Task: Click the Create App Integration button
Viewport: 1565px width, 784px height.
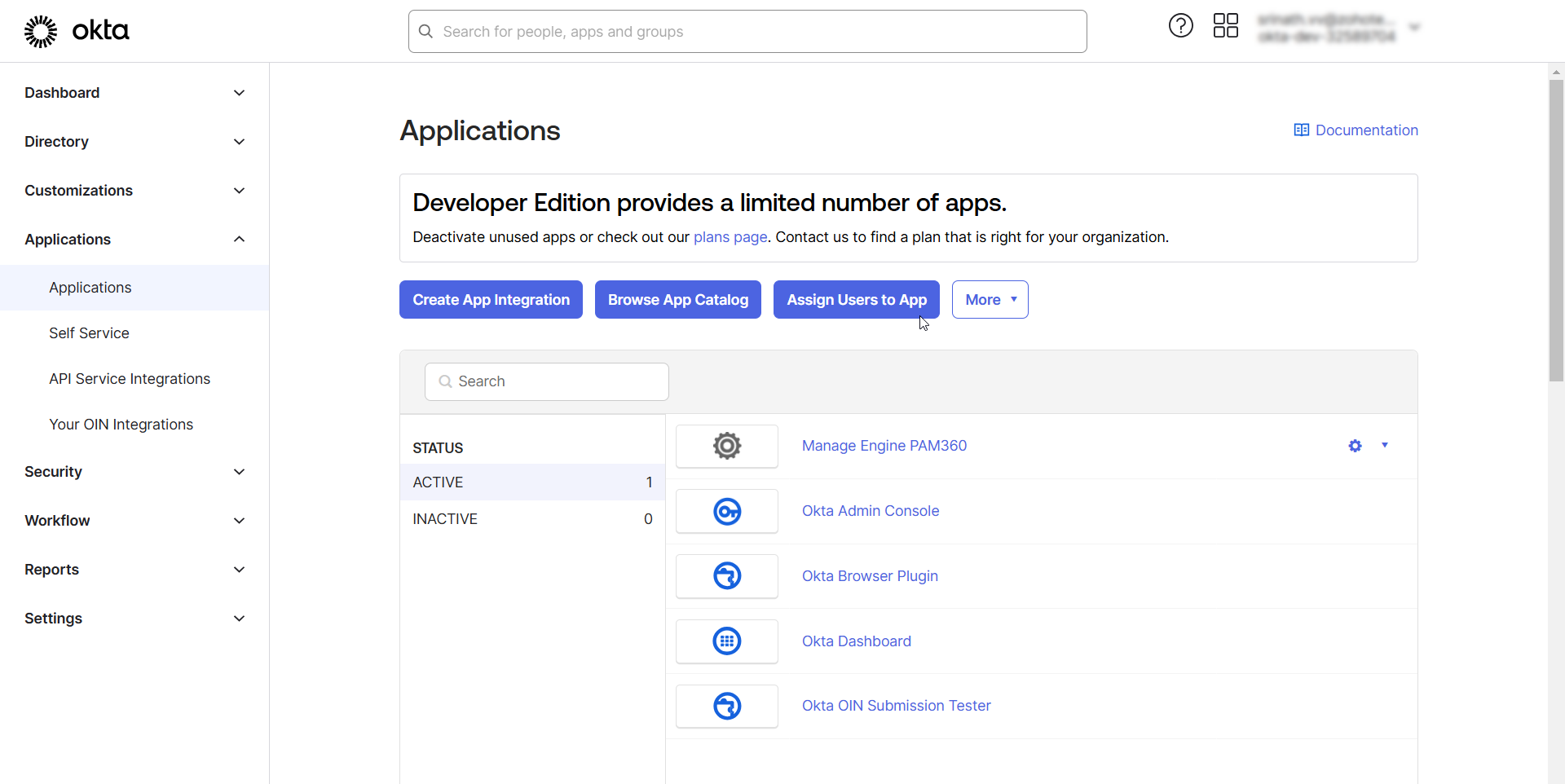Action: coord(490,299)
